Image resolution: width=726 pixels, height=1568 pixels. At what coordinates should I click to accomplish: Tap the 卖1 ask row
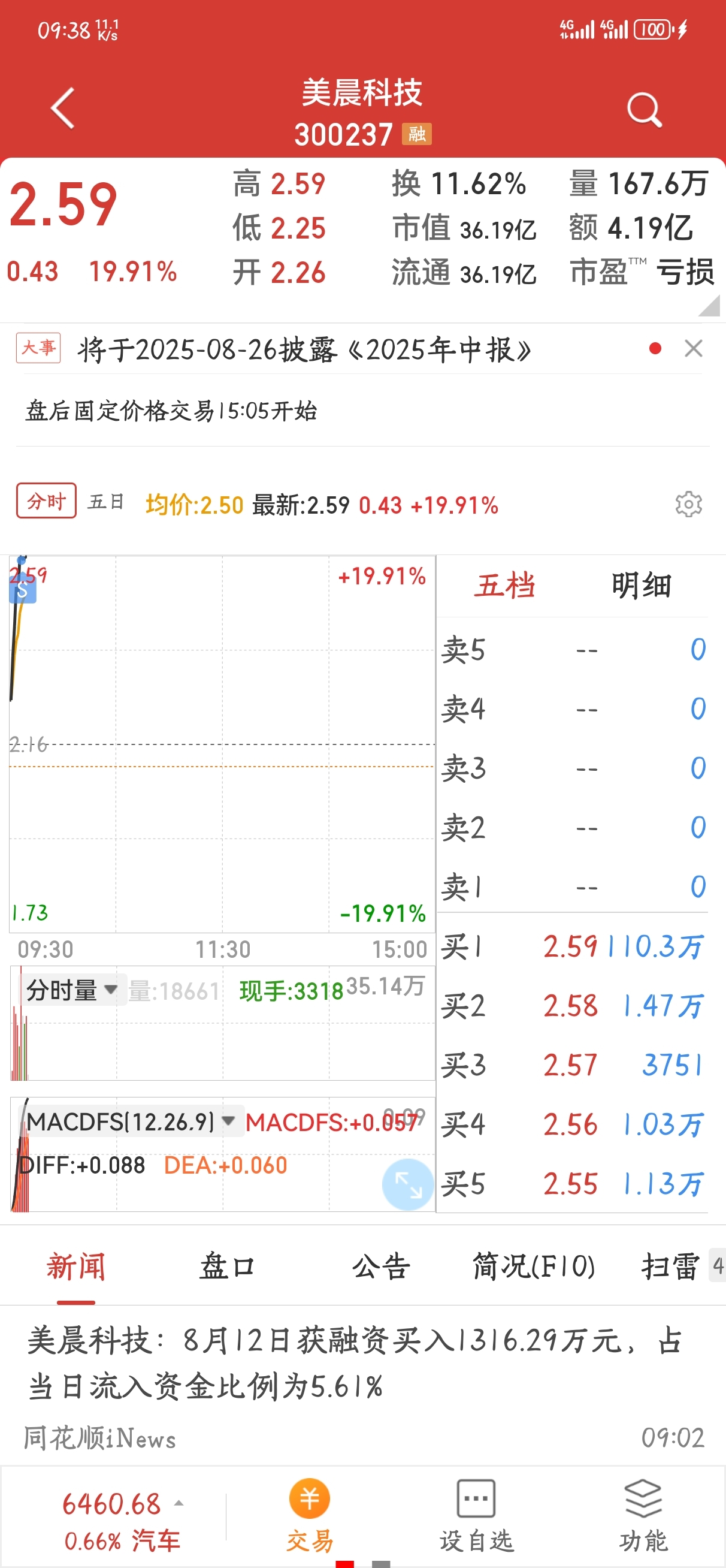pos(572,887)
